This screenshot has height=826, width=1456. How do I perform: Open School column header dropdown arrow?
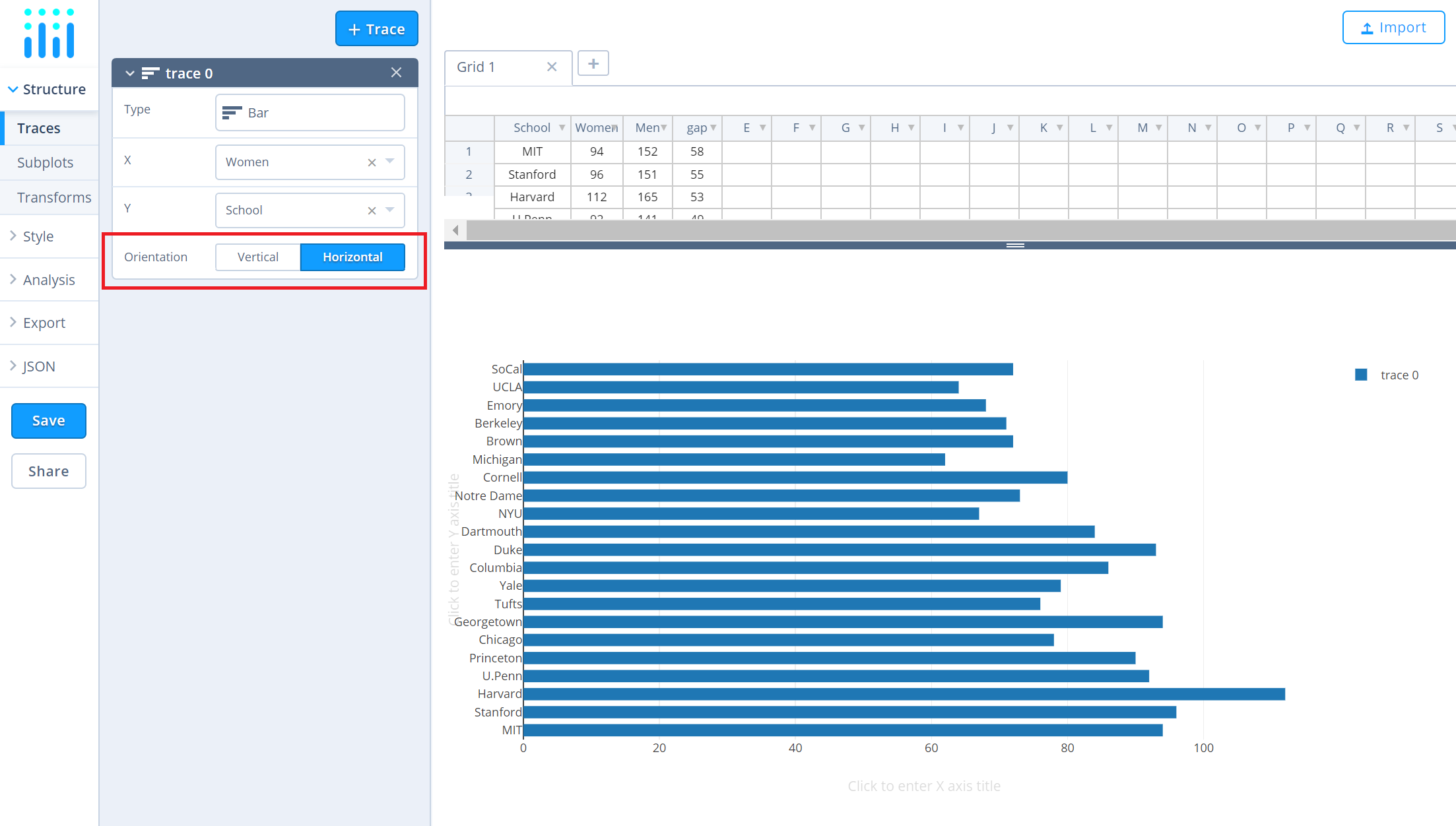click(x=562, y=127)
